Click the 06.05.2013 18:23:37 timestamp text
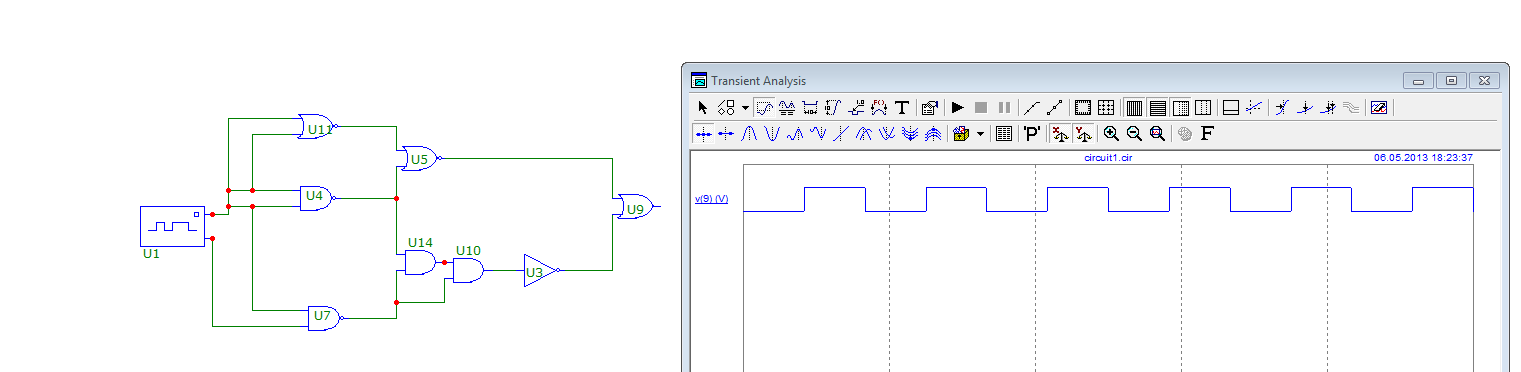The width and height of the screenshot is (1521, 372). 1423,157
